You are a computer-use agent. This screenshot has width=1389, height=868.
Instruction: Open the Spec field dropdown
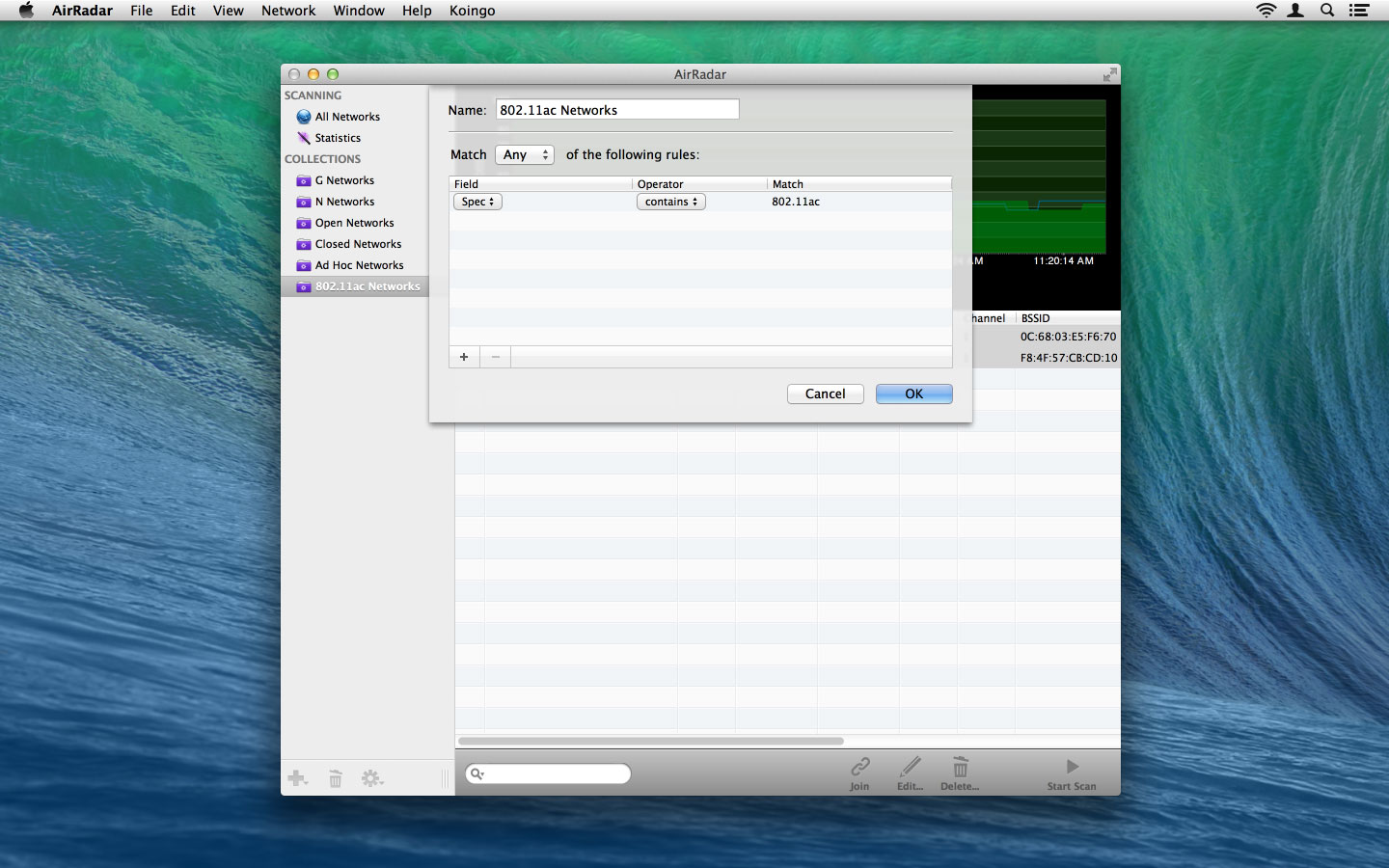477,202
